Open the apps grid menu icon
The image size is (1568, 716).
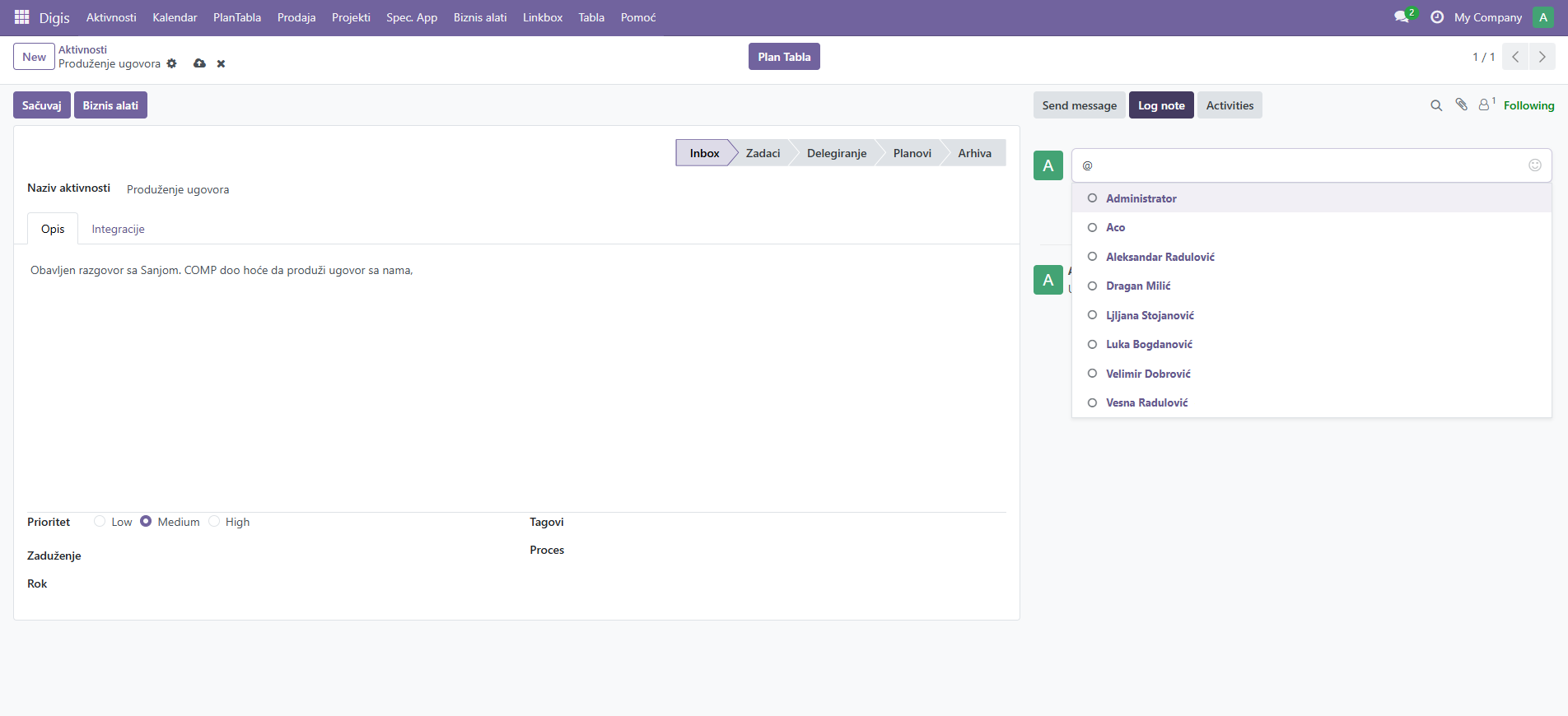(x=22, y=17)
